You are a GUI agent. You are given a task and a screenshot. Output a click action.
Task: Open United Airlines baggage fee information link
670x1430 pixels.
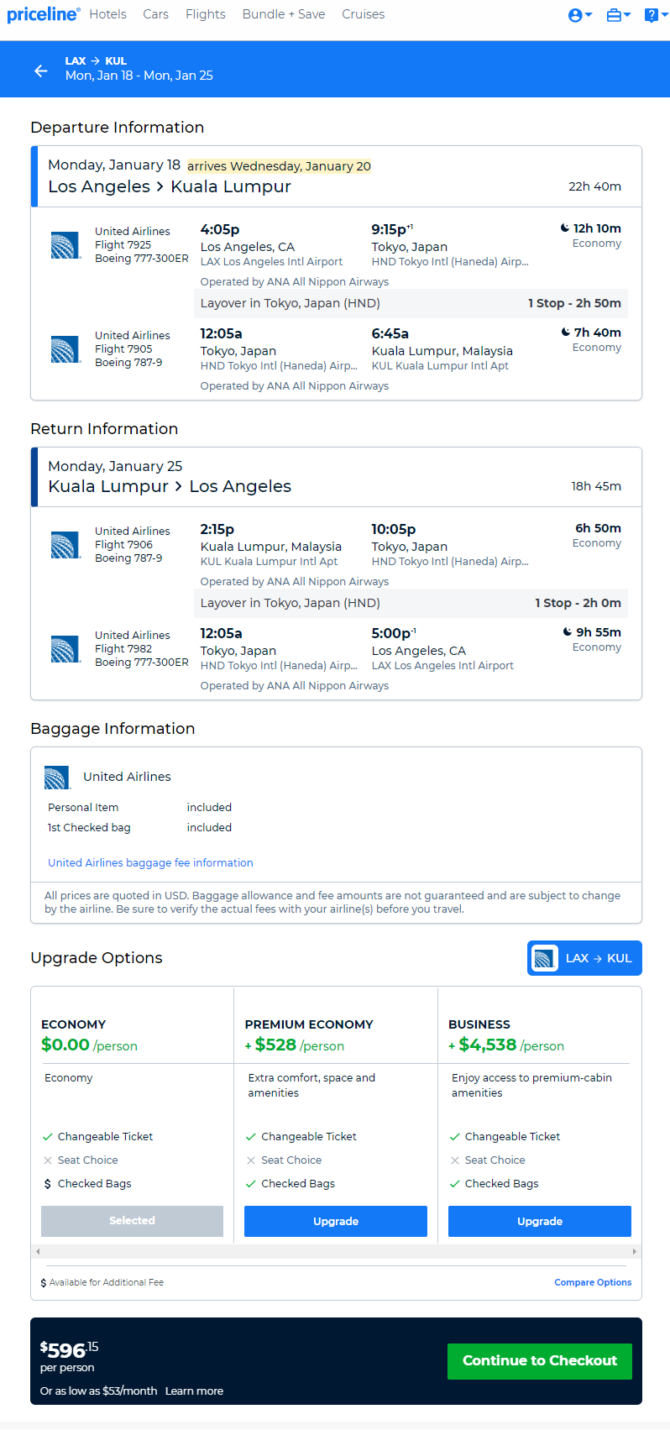point(150,863)
